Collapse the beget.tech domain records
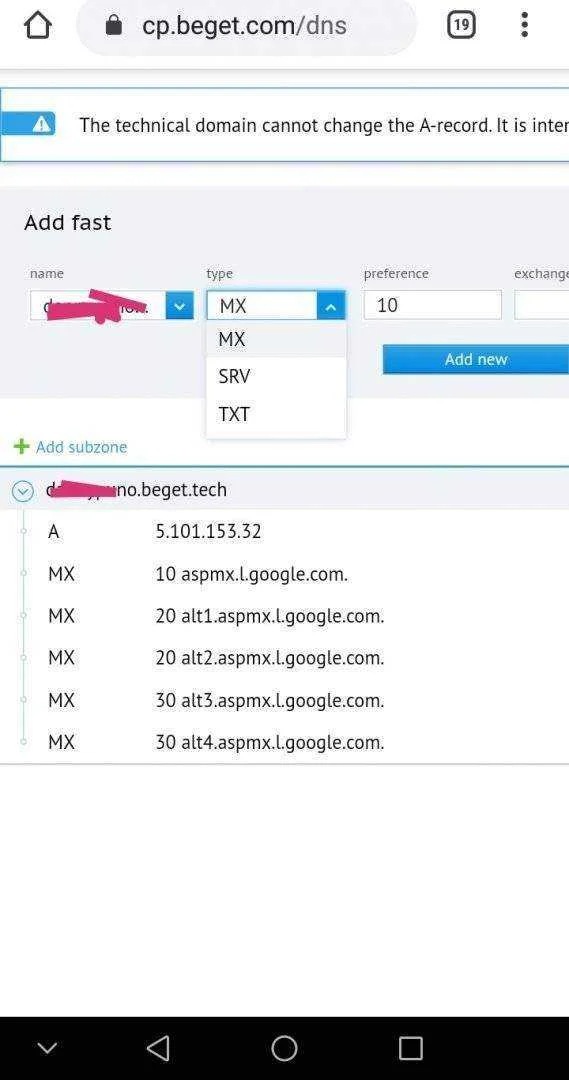The image size is (569, 1080). coord(23,490)
